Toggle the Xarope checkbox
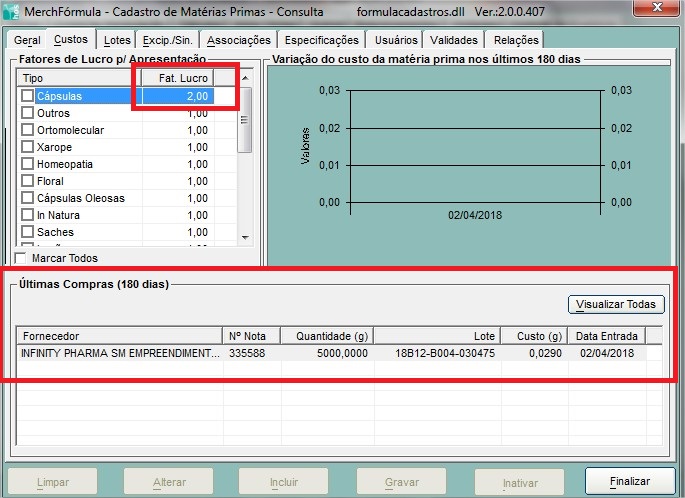685x498 pixels. tap(27, 147)
